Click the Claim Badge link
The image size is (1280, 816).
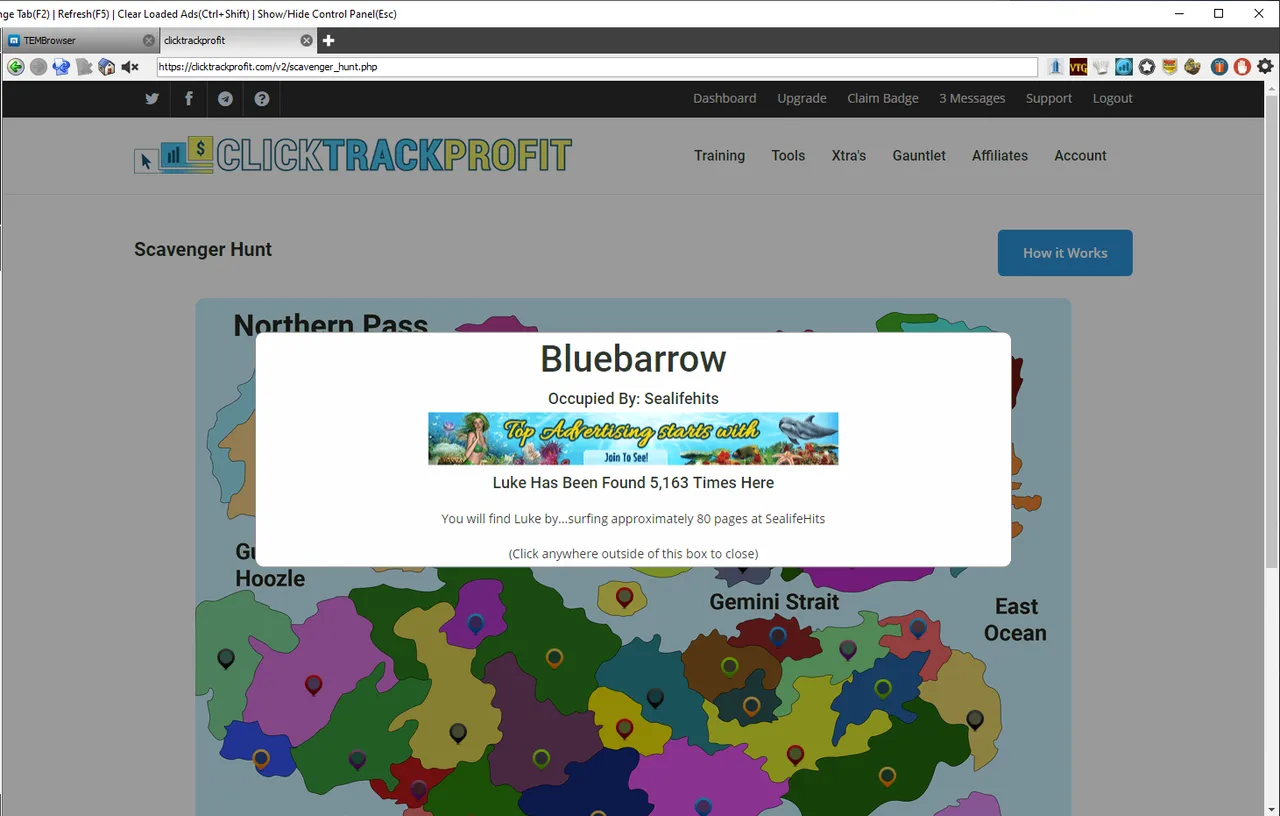click(x=883, y=98)
